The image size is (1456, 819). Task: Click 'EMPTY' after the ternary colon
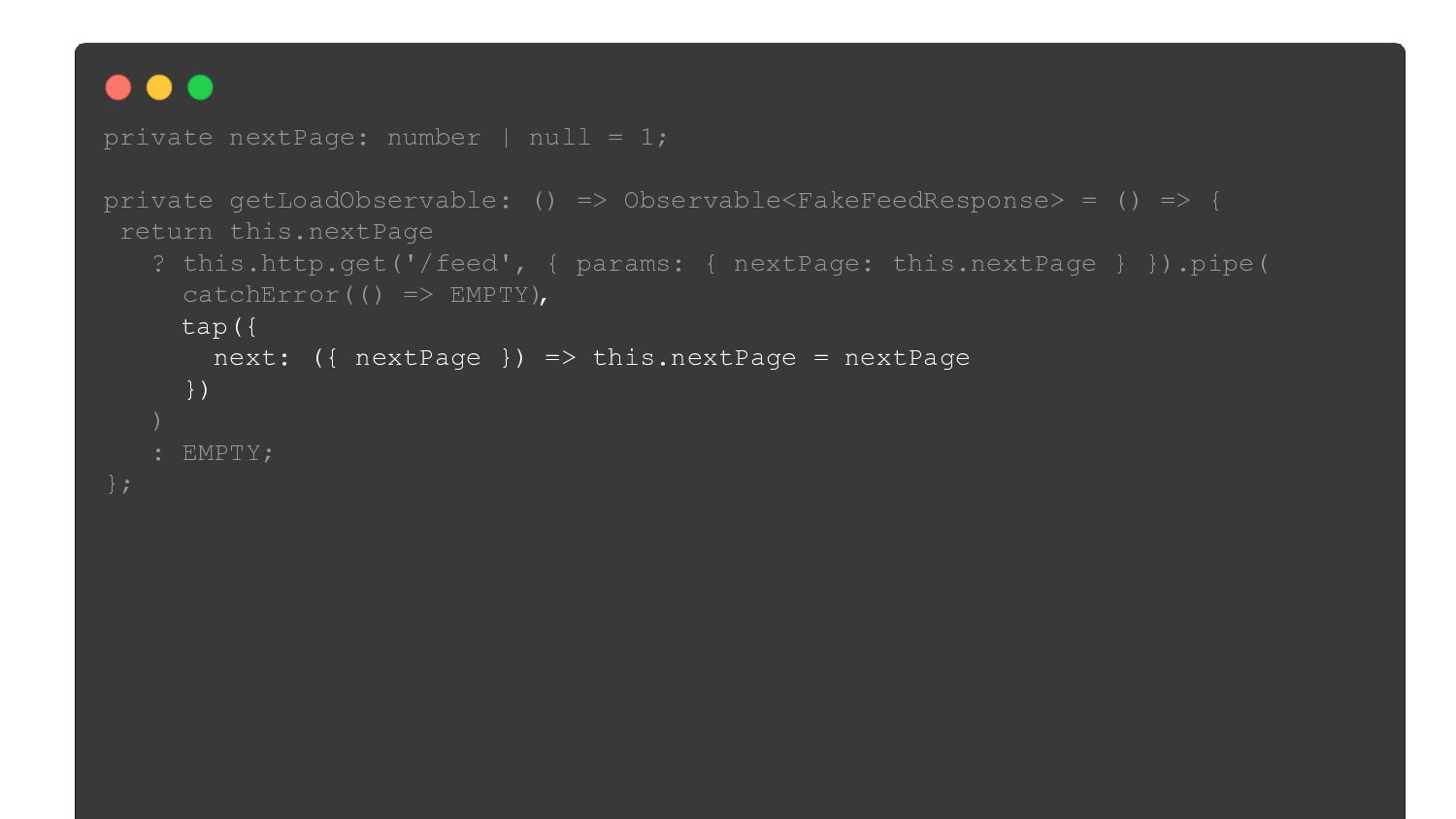coord(221,452)
